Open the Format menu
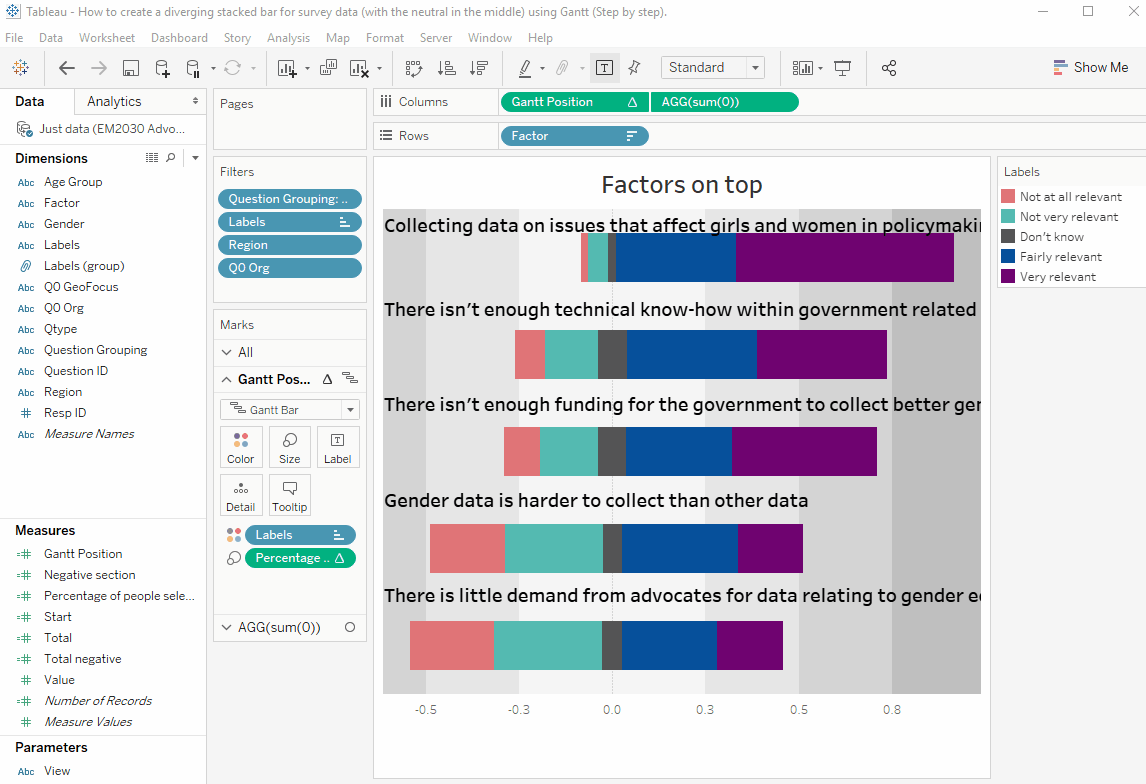1146x784 pixels. (384, 37)
